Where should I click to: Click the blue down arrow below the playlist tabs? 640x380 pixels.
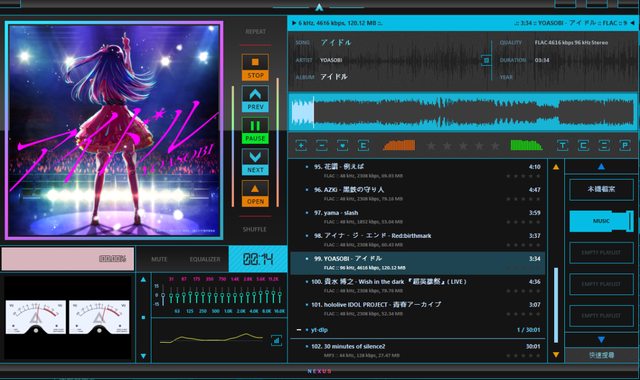tap(601, 340)
